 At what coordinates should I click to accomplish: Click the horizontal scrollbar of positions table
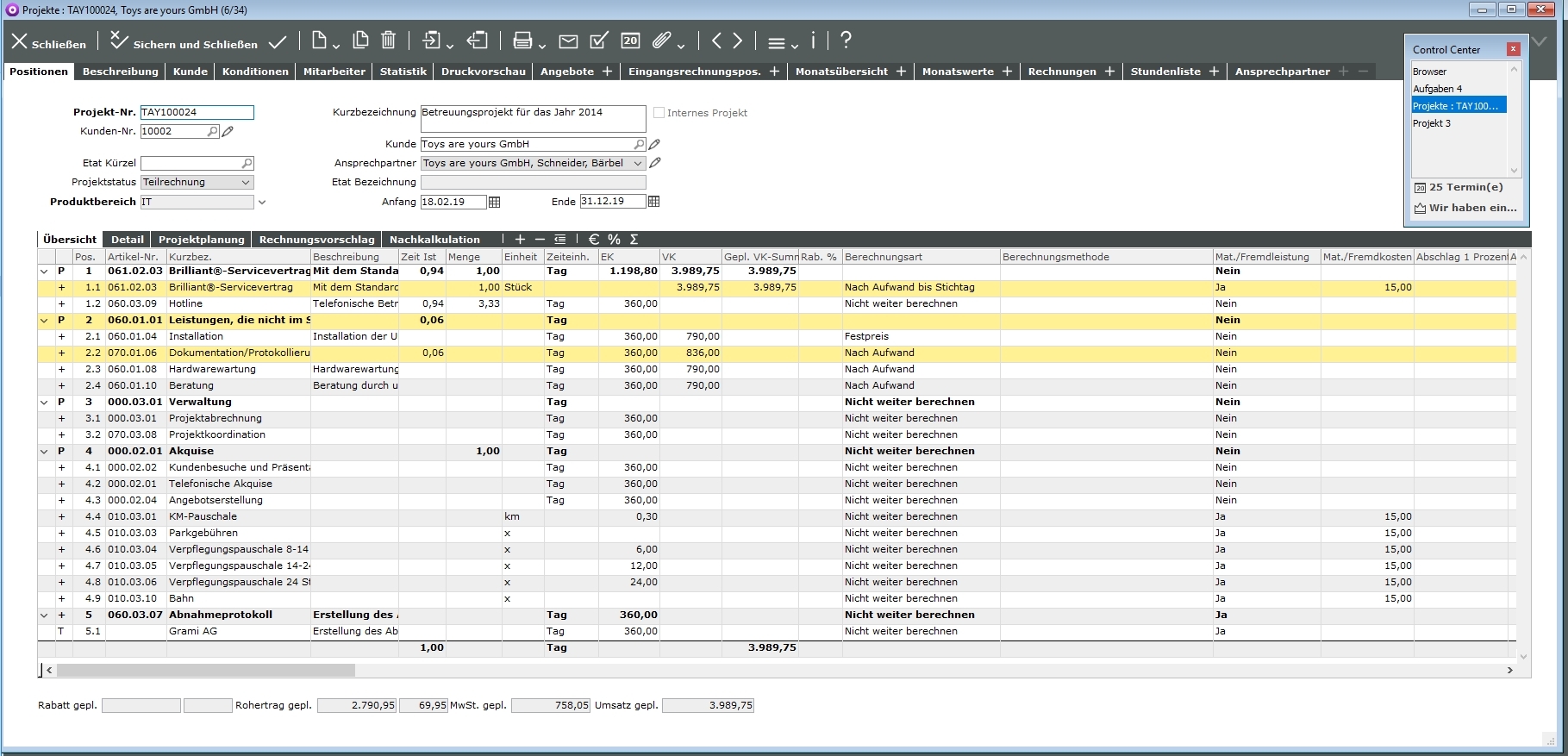[x=205, y=670]
